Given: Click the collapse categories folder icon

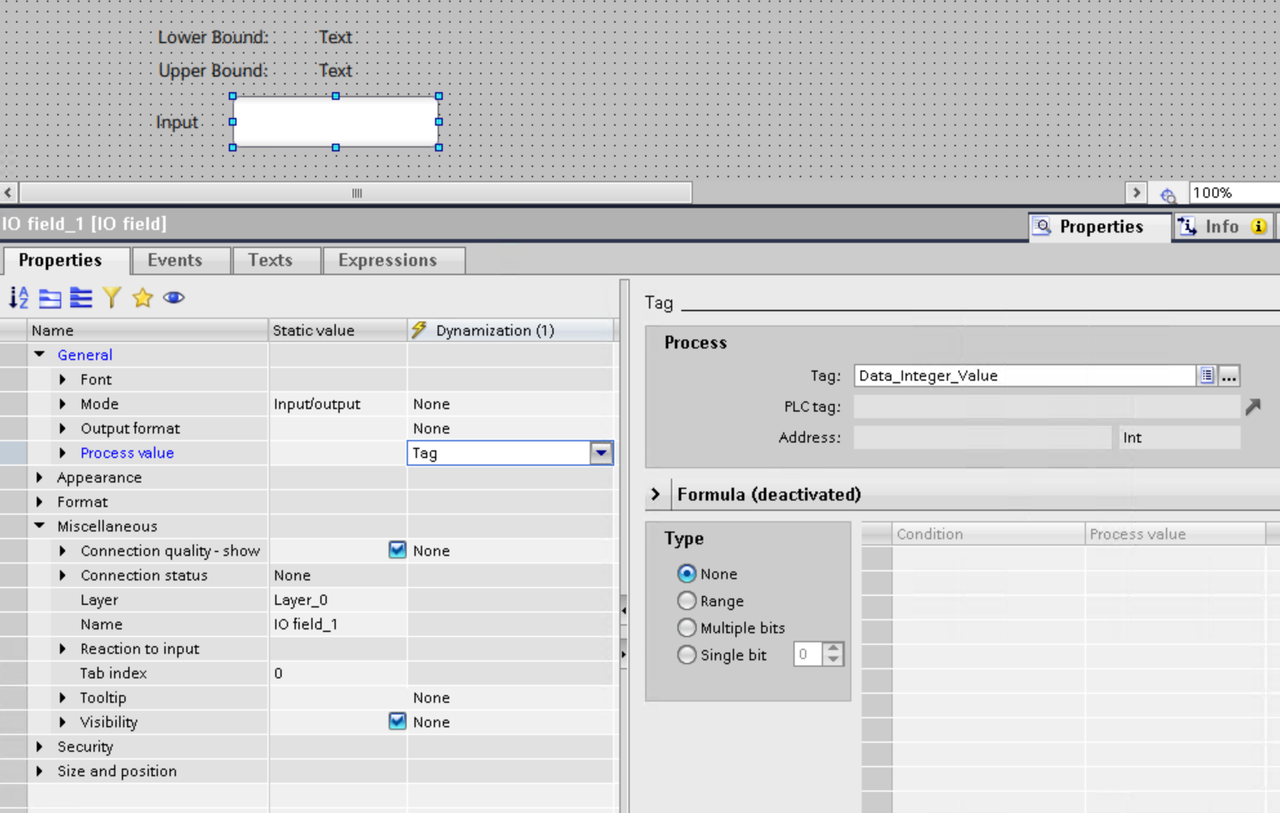Looking at the screenshot, I should click(50, 297).
